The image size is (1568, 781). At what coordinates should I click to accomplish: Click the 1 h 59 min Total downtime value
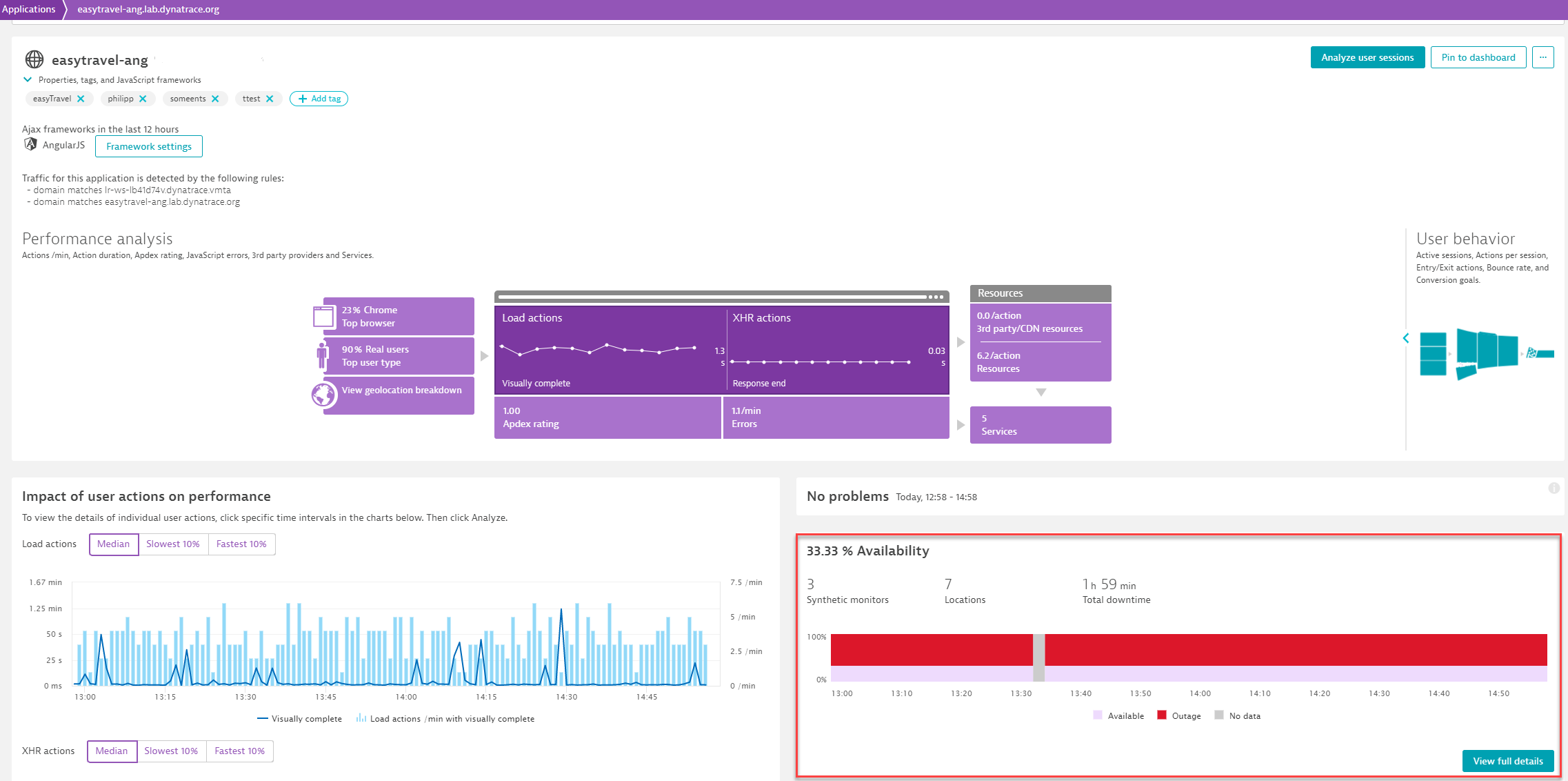[1109, 584]
